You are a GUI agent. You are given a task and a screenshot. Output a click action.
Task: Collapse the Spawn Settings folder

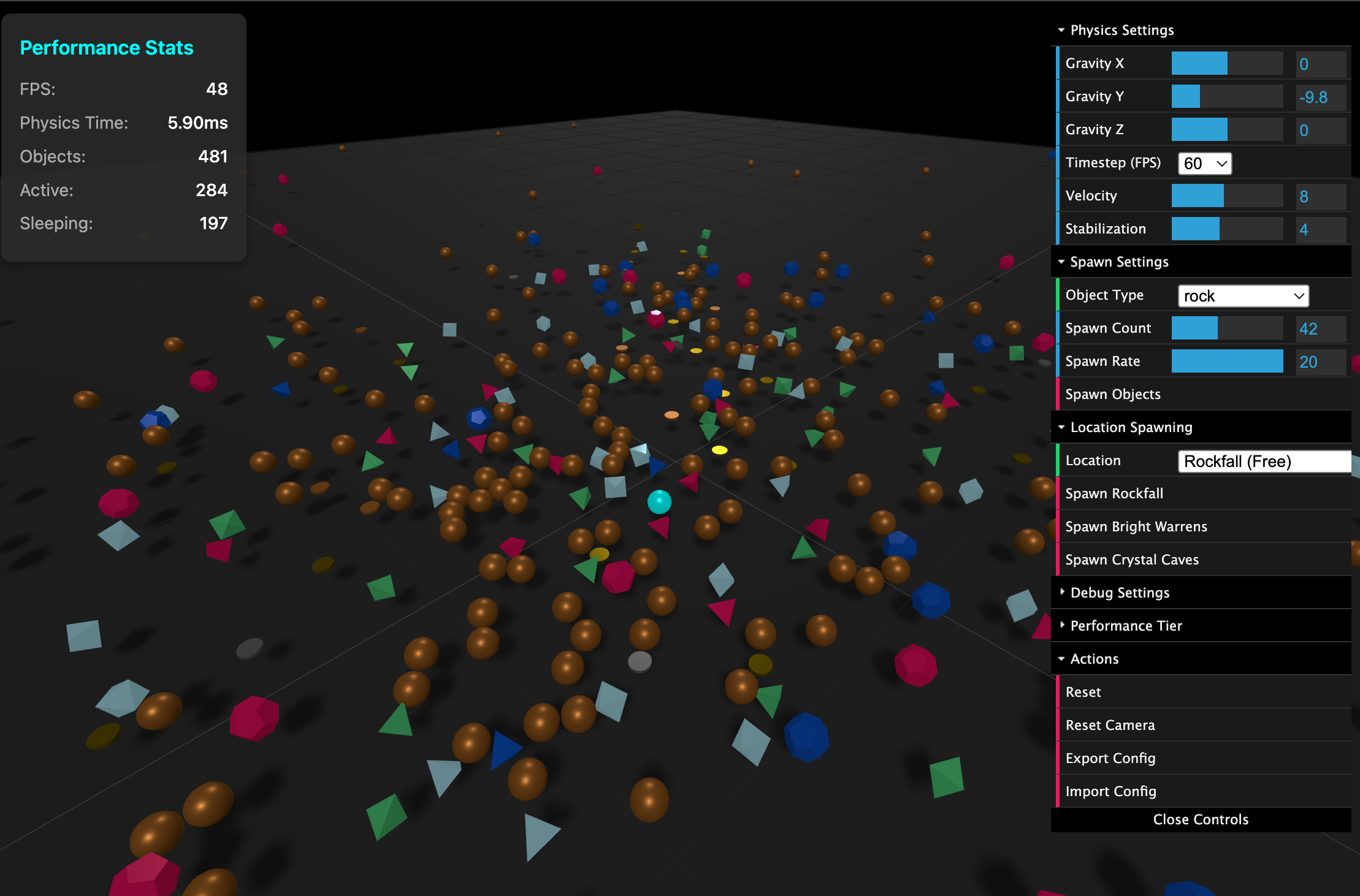click(x=1118, y=262)
